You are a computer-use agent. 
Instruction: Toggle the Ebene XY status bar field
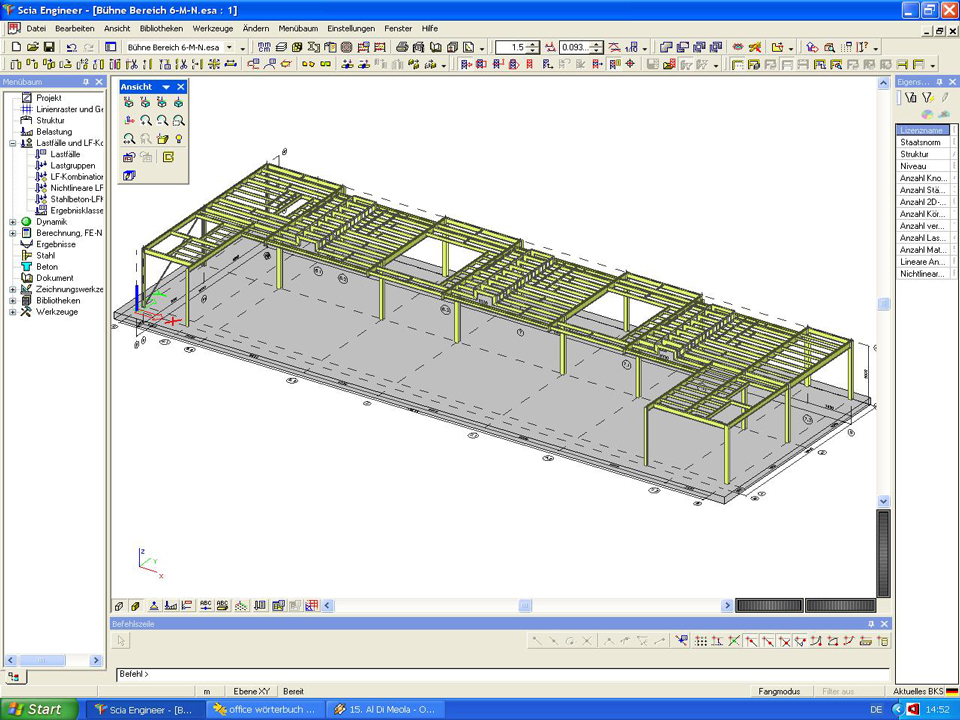point(251,691)
